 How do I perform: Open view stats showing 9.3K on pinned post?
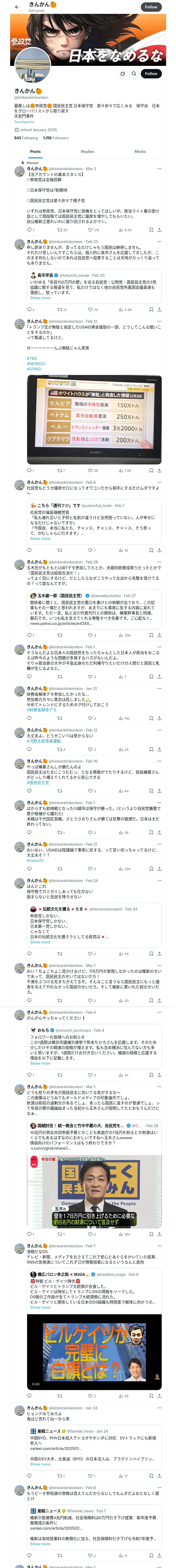126,230
